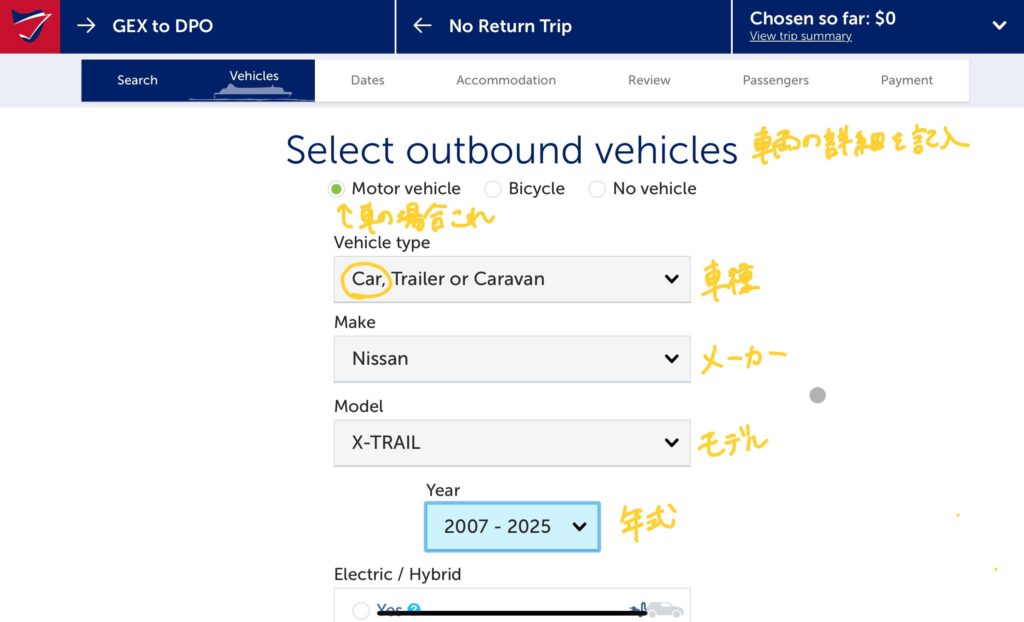Choose Yes for Electric / Hybrid
Image resolution: width=1024 pixels, height=622 pixels.
(361, 610)
